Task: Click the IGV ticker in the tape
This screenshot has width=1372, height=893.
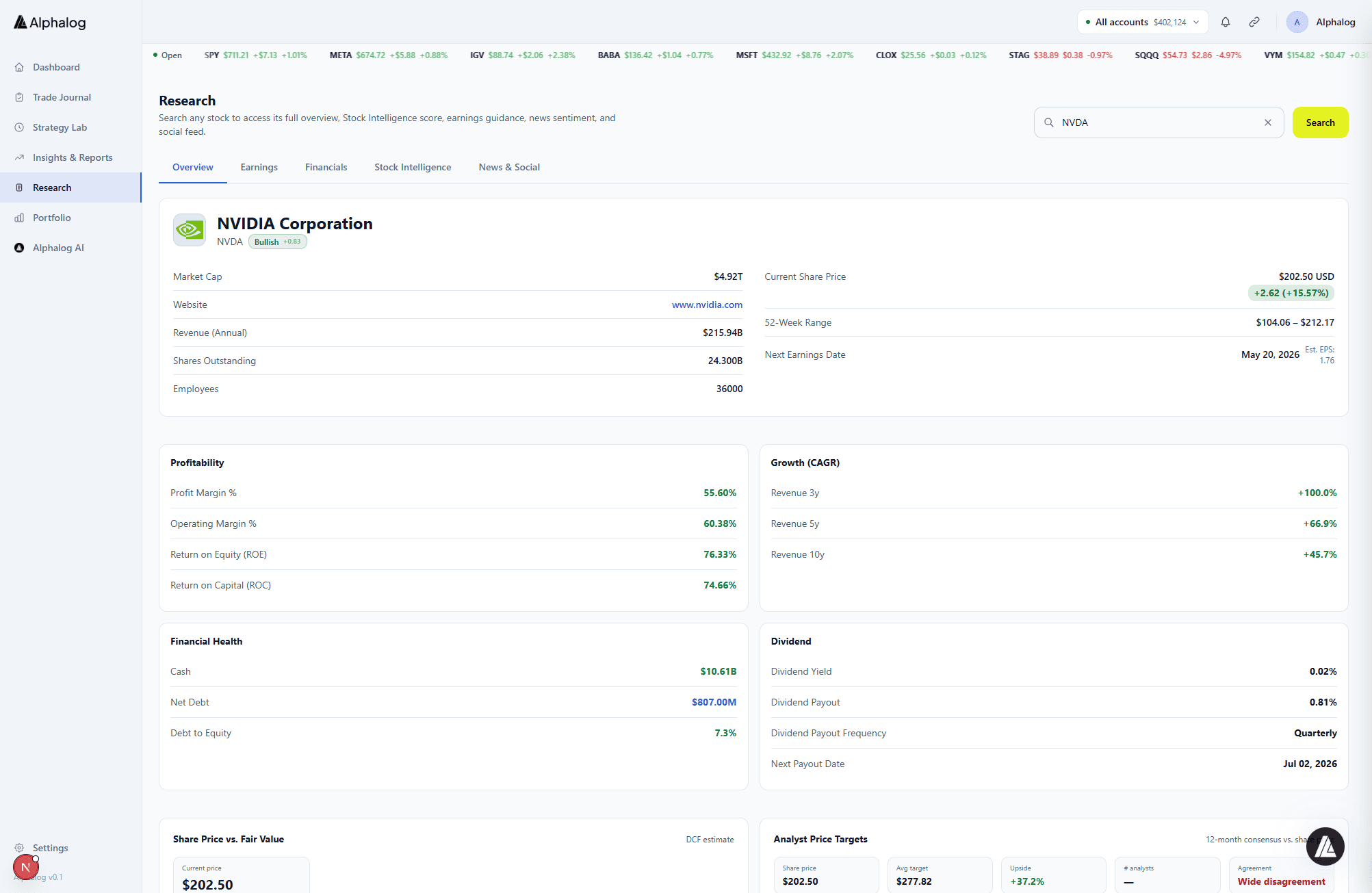Action: click(x=522, y=55)
